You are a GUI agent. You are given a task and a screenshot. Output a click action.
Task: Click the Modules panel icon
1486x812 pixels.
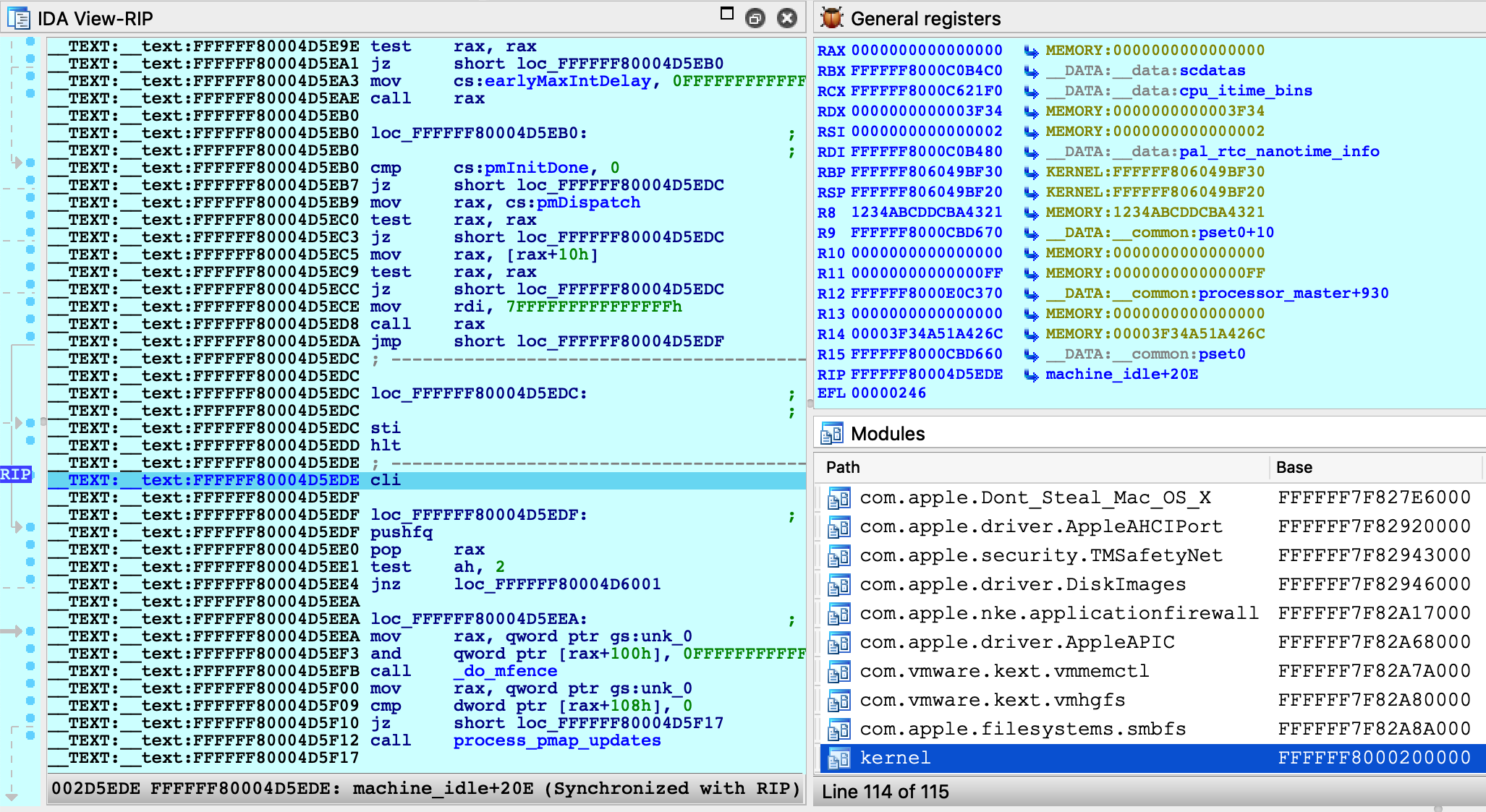tap(832, 433)
